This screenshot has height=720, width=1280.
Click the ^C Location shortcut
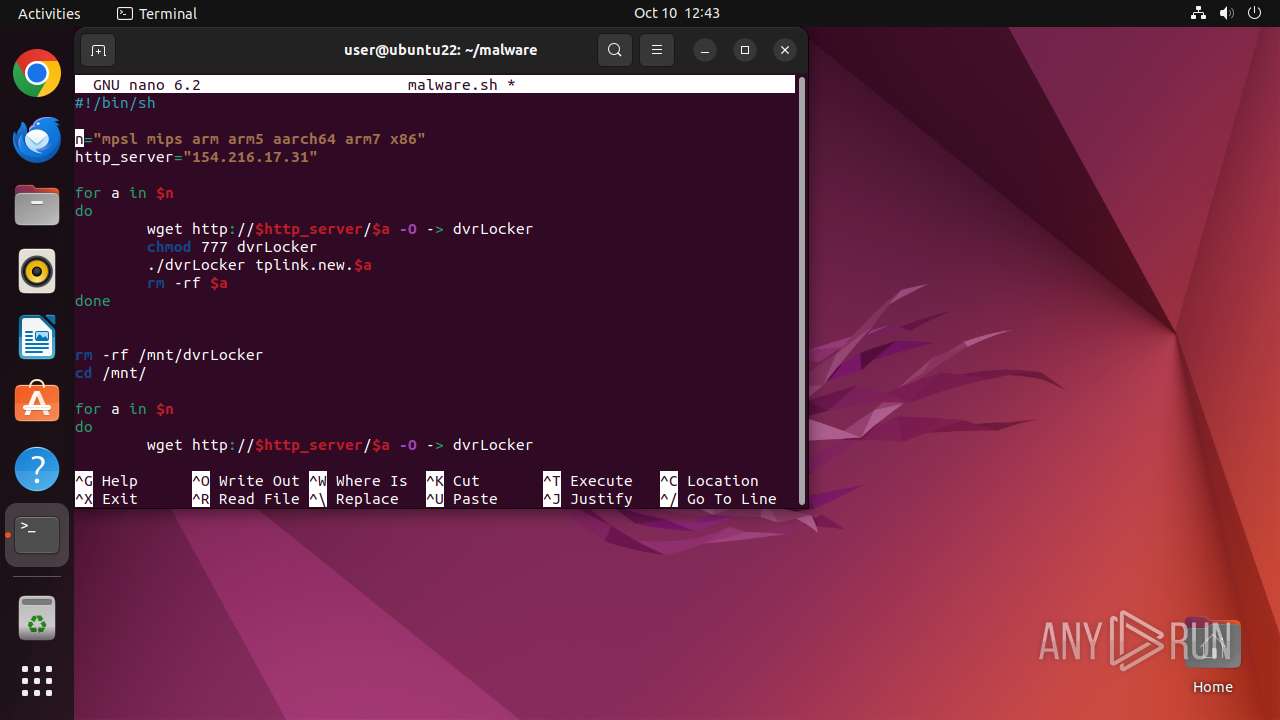pos(709,481)
